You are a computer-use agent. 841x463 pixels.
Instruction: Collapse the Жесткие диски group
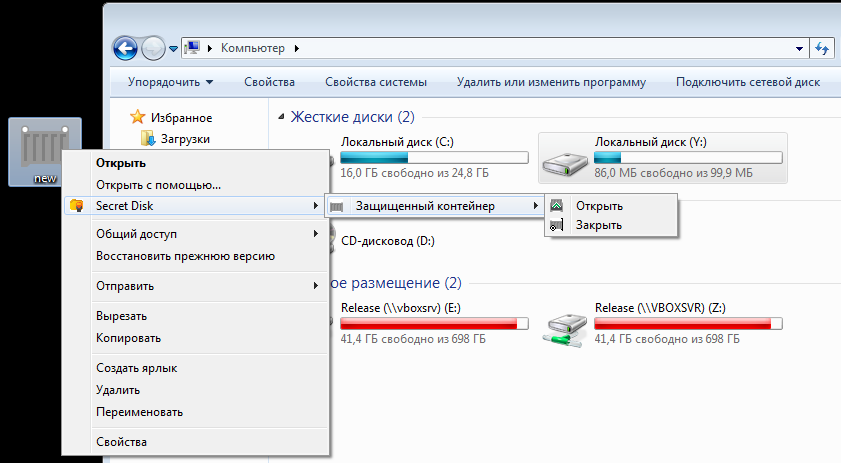[x=282, y=117]
